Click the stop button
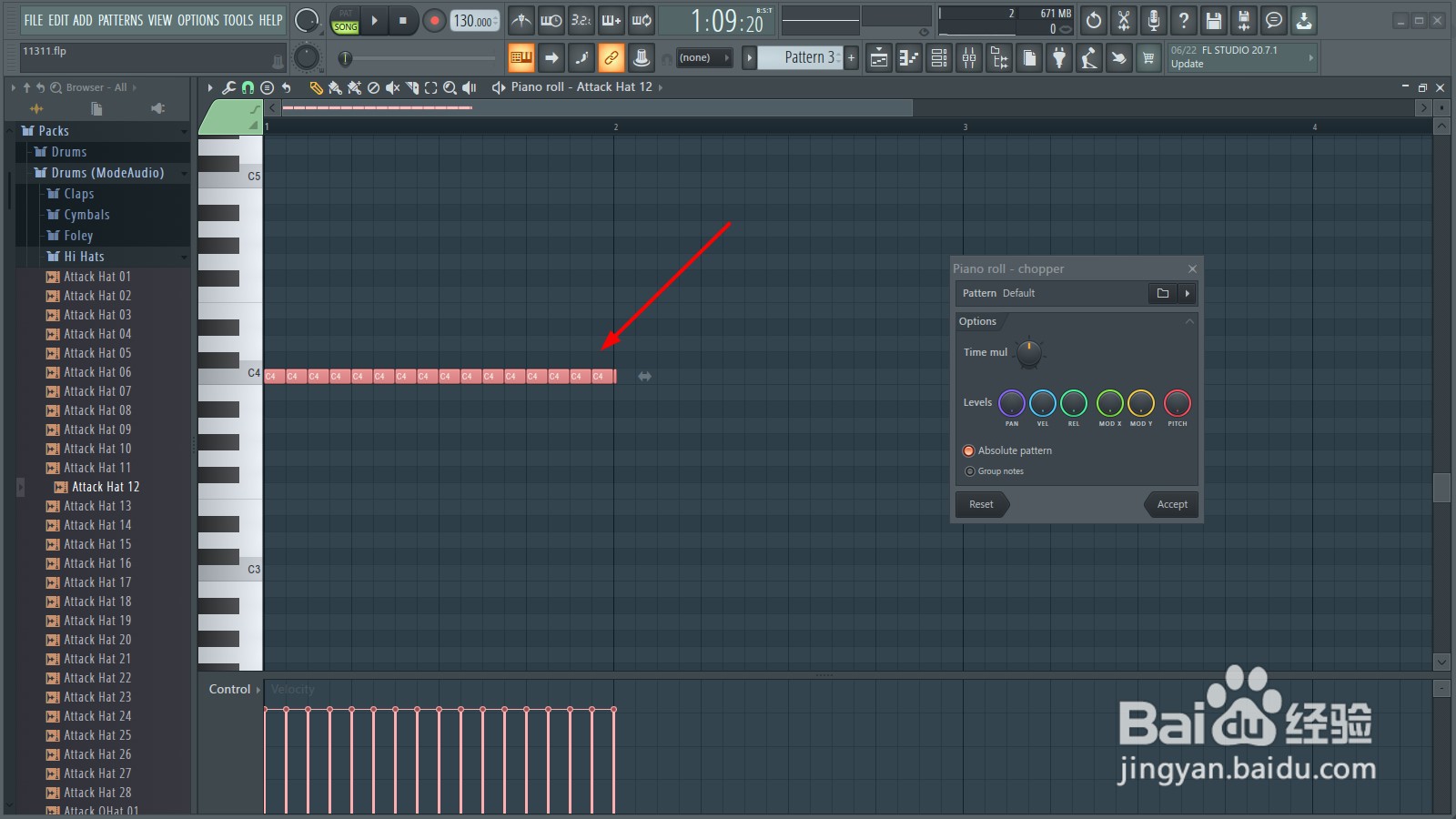 403,20
